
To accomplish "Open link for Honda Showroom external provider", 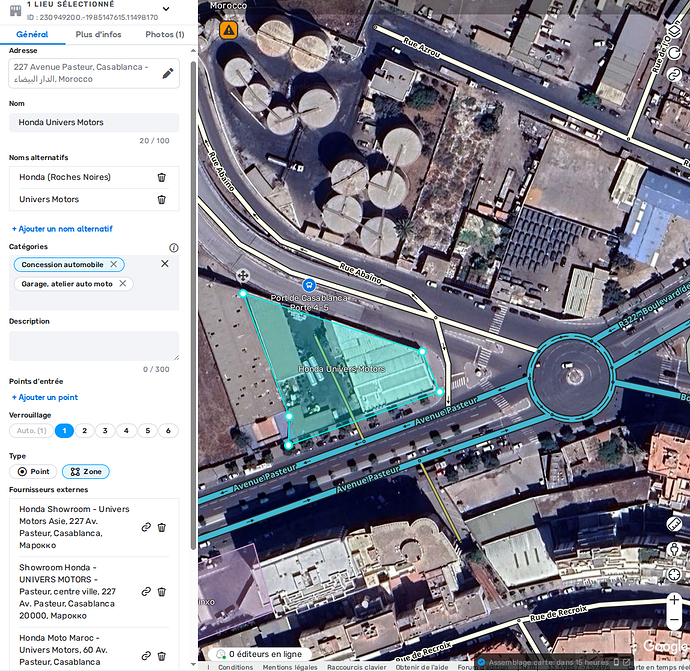I will [146, 527].
